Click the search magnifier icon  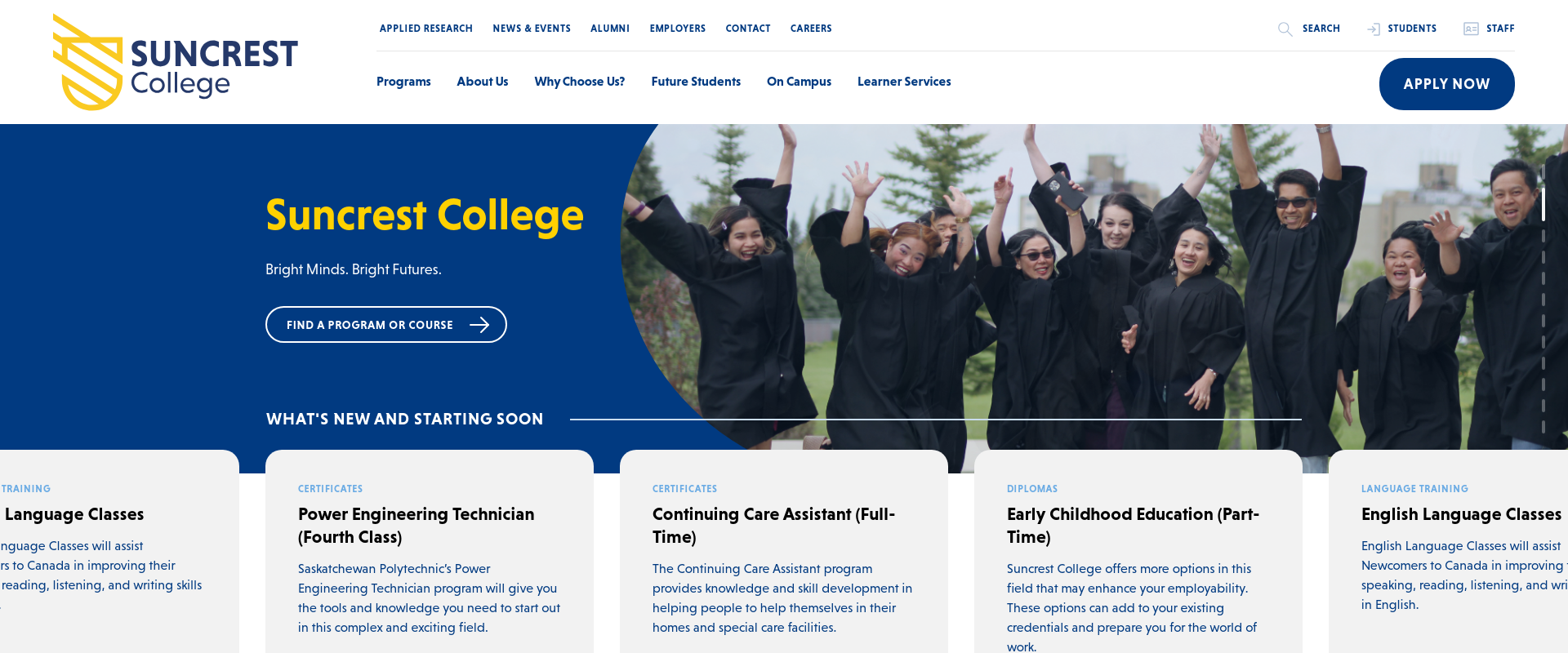pyautogui.click(x=1285, y=29)
